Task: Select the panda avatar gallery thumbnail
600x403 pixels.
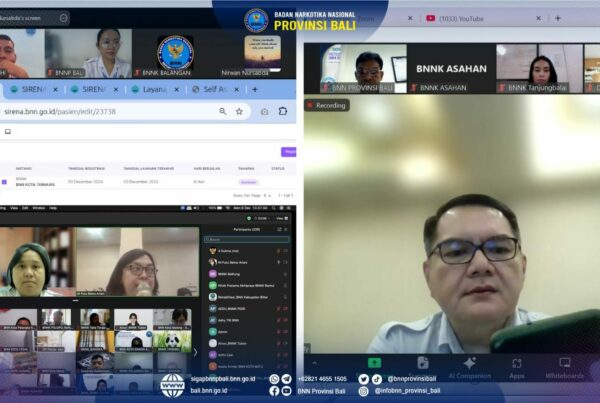Action: click(x=172, y=341)
